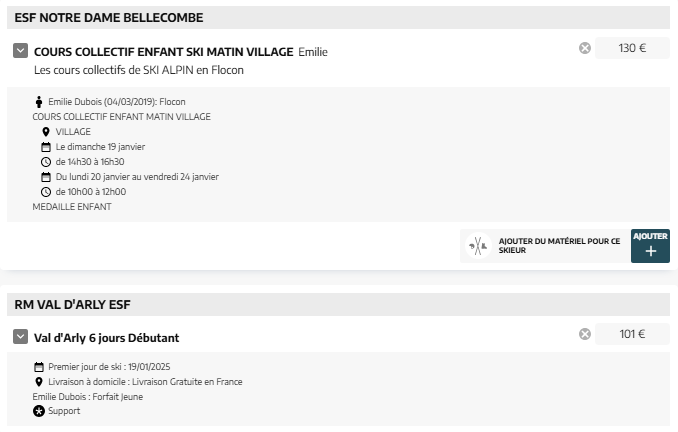Click the location pin next to VILLAGE
Image resolution: width=678 pixels, height=432 pixels.
[x=46, y=132]
